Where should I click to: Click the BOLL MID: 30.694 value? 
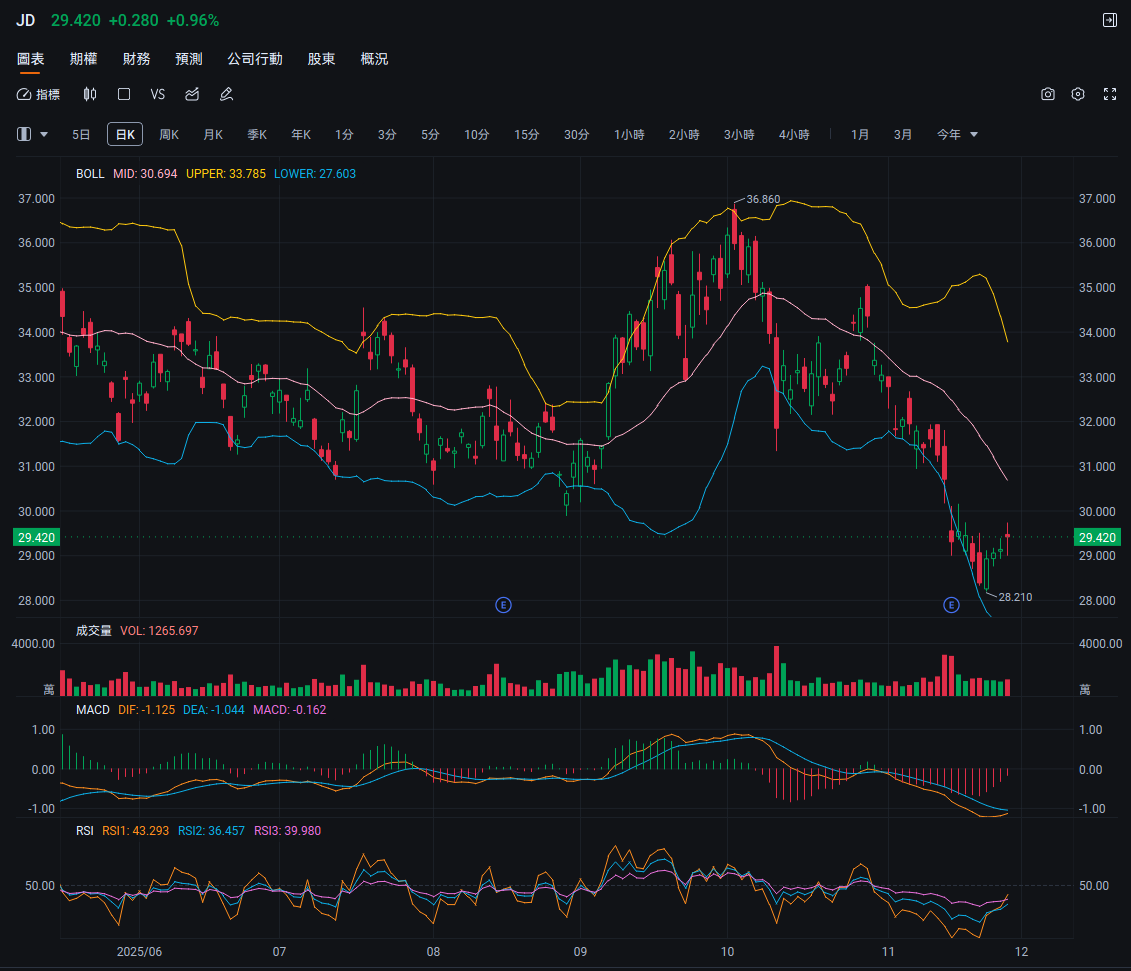click(145, 174)
